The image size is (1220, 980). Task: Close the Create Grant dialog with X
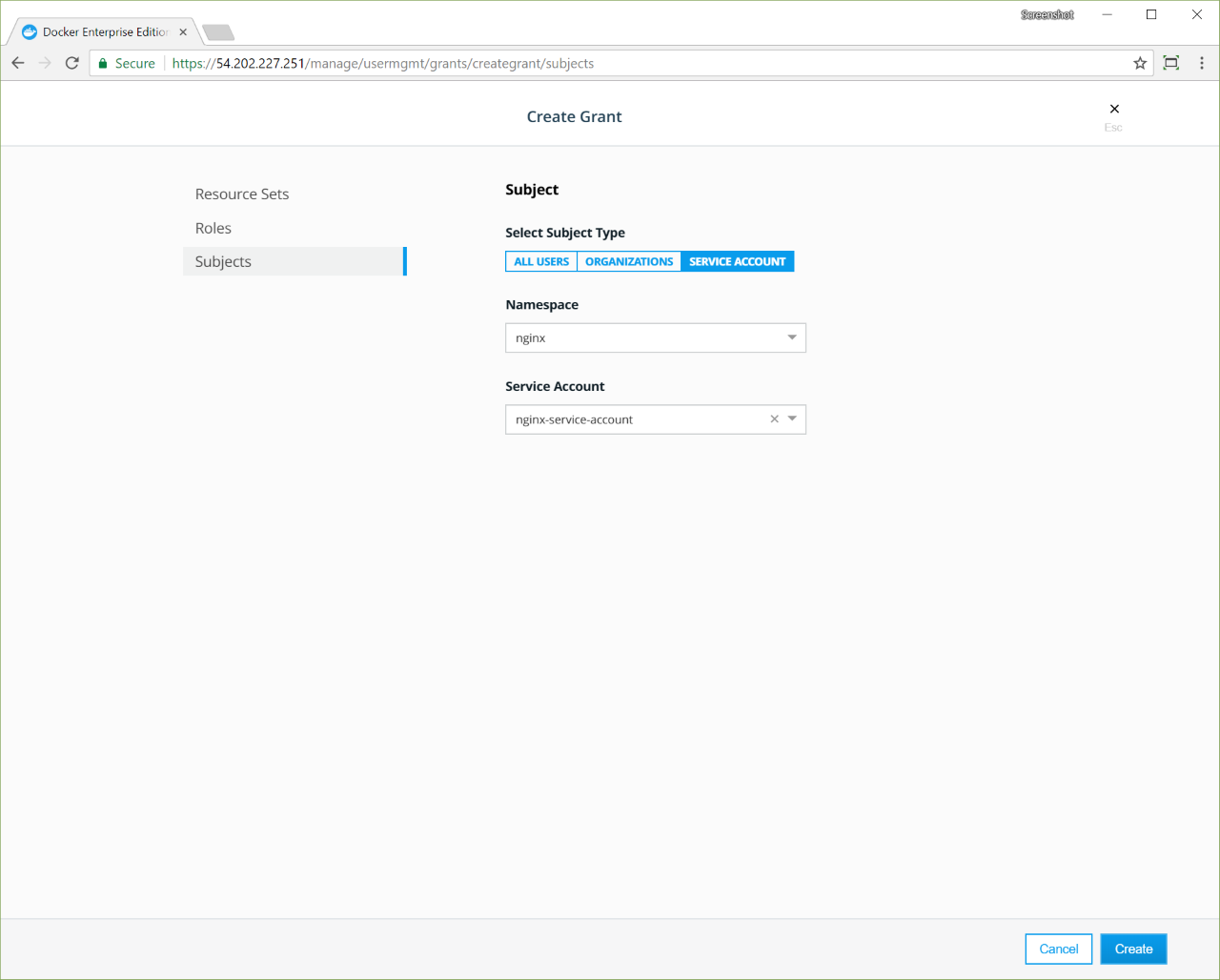pyautogui.click(x=1114, y=109)
